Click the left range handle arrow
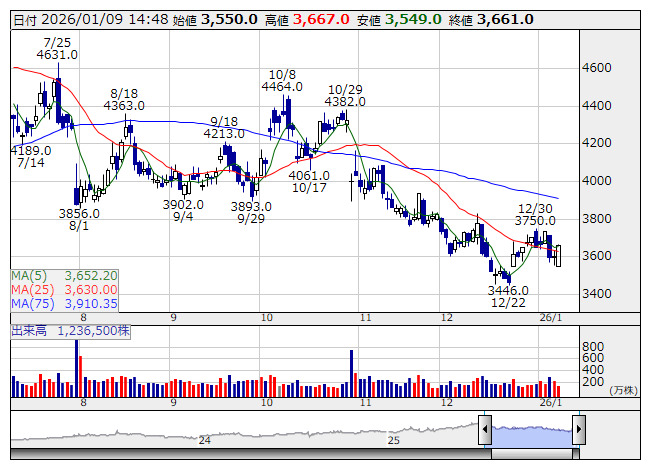This screenshot has width=653, height=470. (x=485, y=429)
